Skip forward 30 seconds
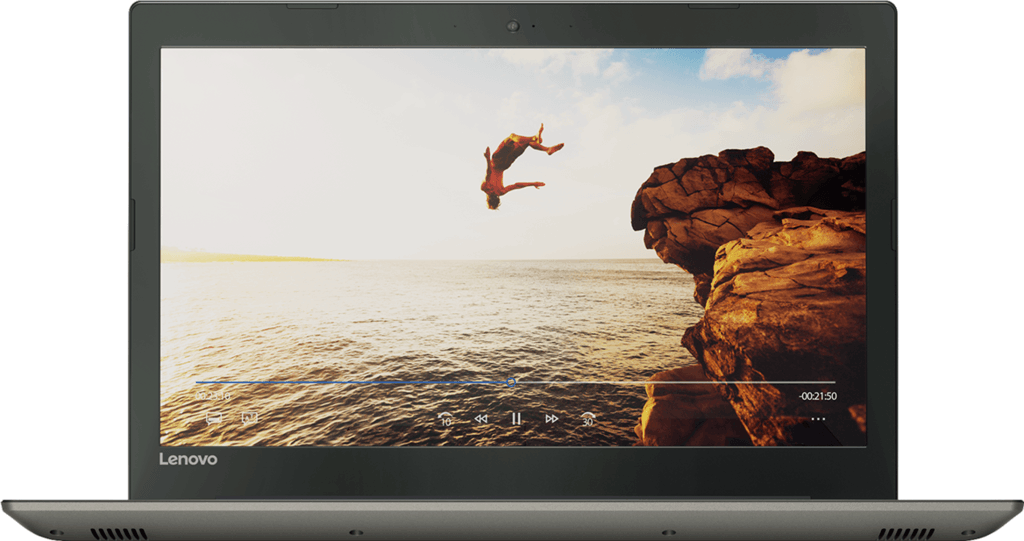This screenshot has width=1024, height=541. tap(588, 419)
